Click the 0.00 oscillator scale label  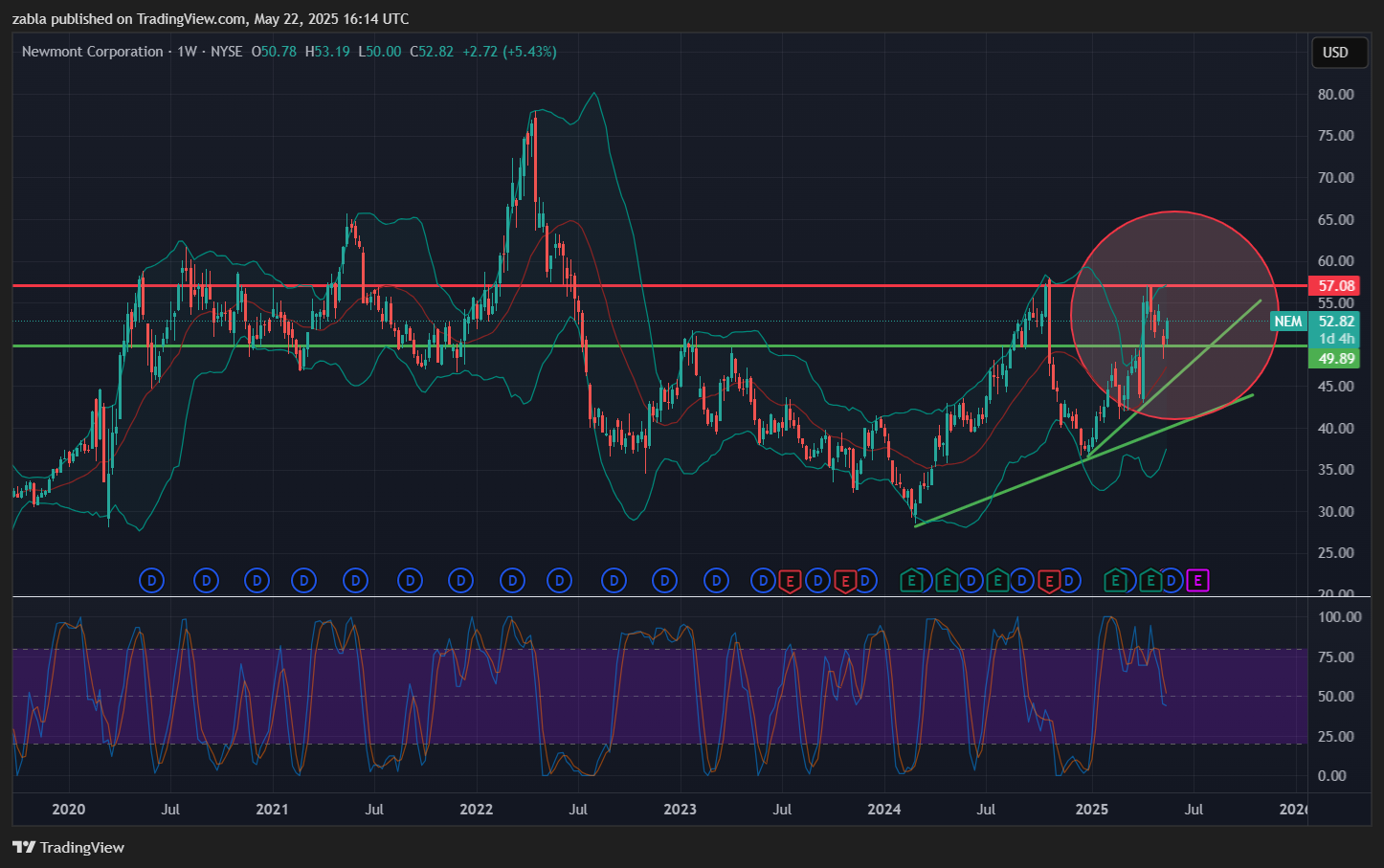(x=1332, y=776)
